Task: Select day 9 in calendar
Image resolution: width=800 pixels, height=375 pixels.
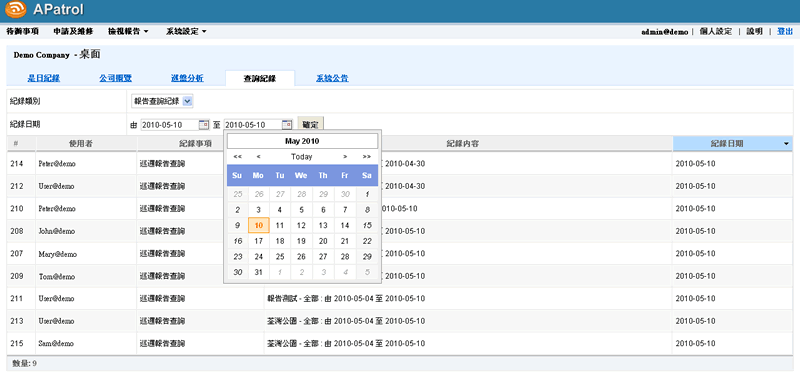Action: 237,225
